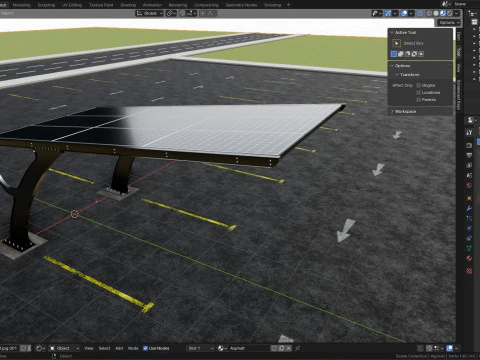The width and height of the screenshot is (480, 360).
Task: Open the Physics properties tab
Action: click(469, 228)
